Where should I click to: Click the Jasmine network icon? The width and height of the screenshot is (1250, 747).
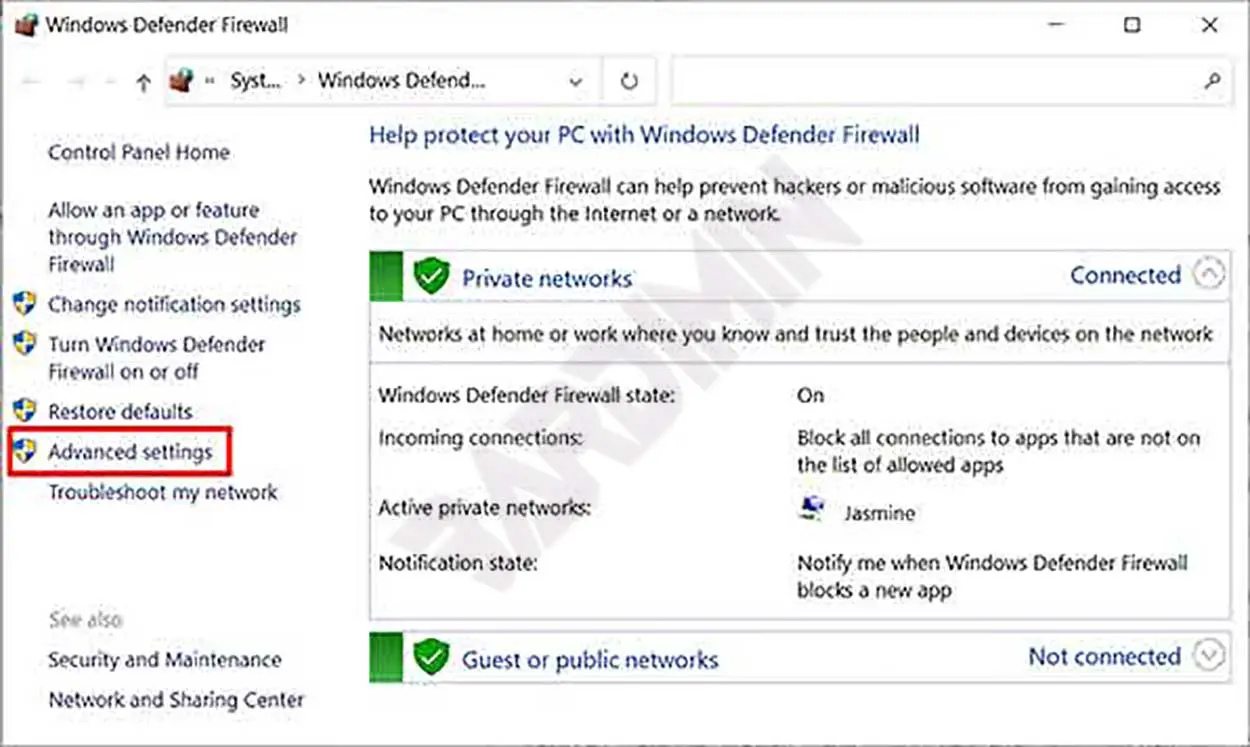811,511
